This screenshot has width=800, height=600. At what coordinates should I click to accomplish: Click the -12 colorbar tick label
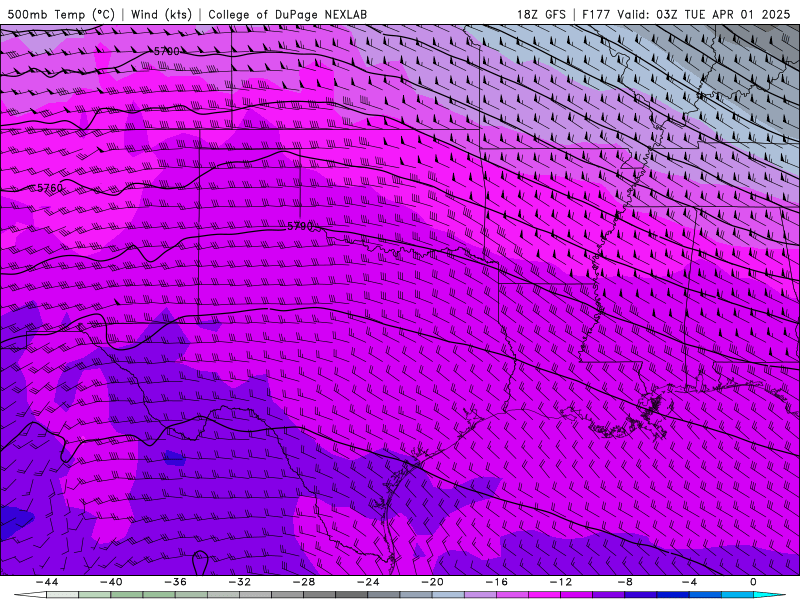(561, 582)
